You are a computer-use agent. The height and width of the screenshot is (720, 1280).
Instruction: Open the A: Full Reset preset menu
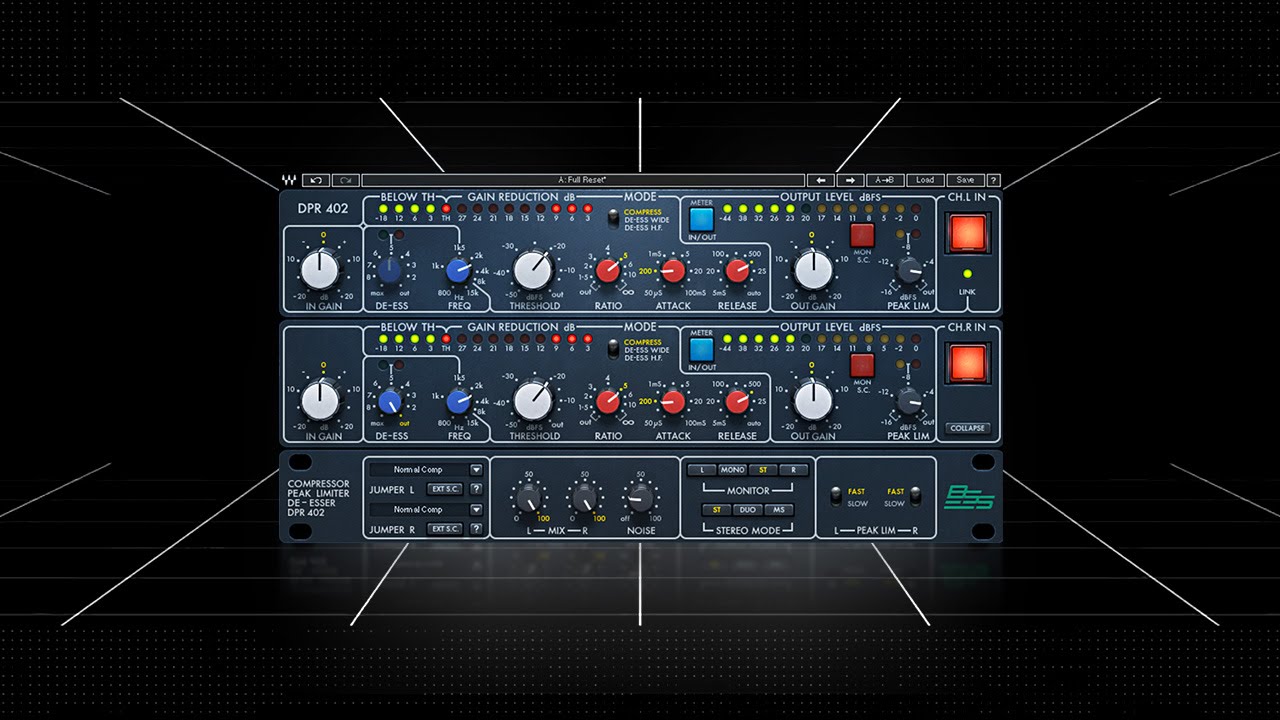point(582,180)
